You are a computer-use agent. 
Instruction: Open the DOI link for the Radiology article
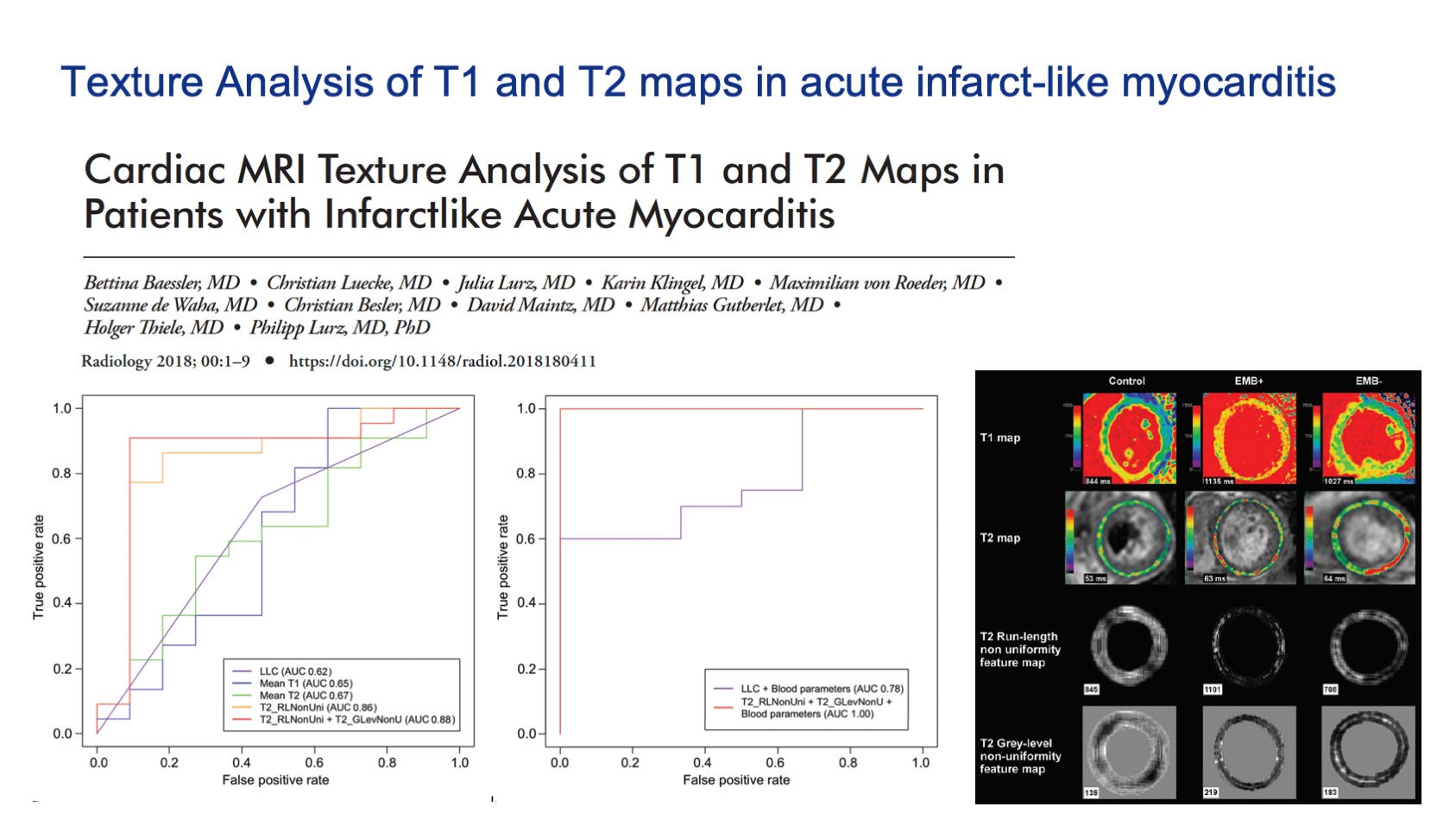[x=442, y=362]
